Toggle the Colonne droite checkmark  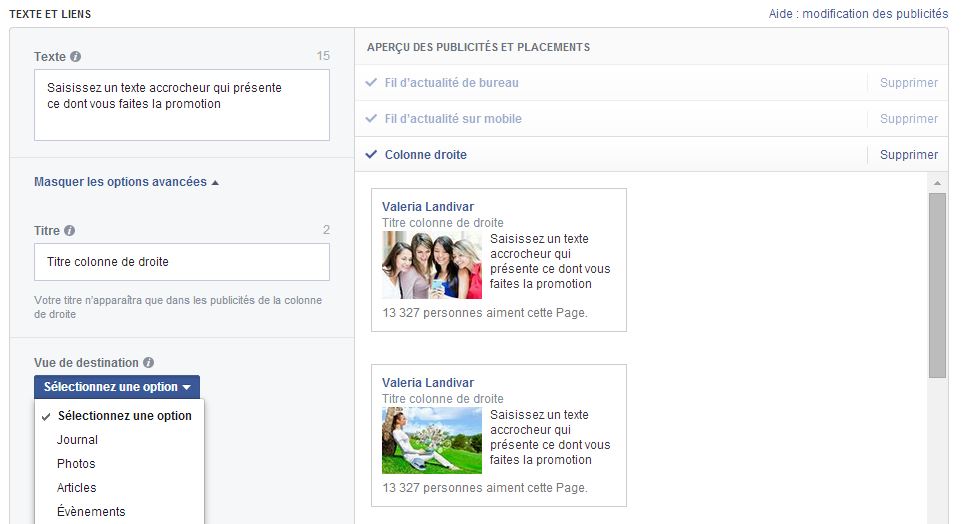[x=371, y=154]
